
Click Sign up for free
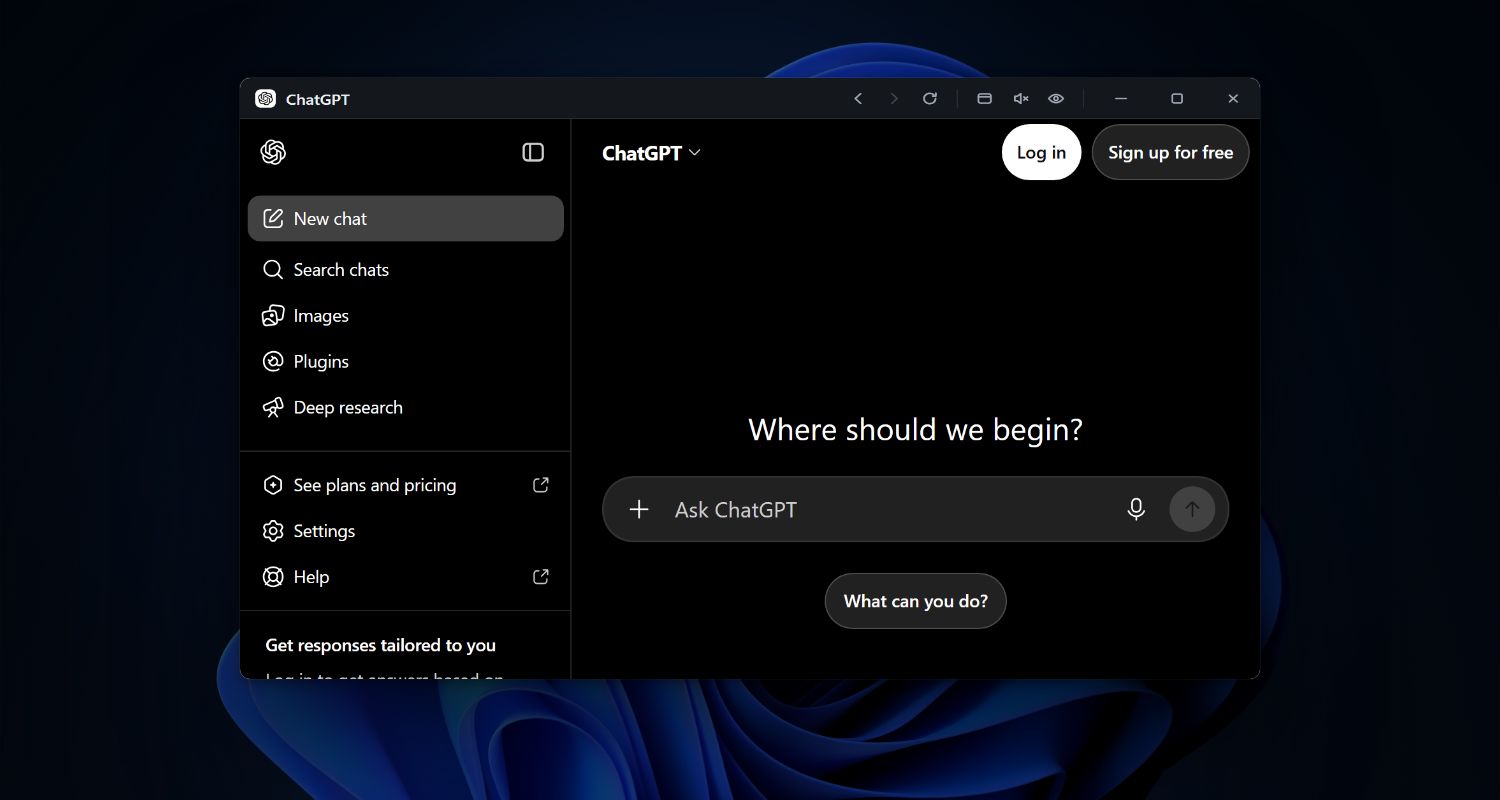(1170, 152)
